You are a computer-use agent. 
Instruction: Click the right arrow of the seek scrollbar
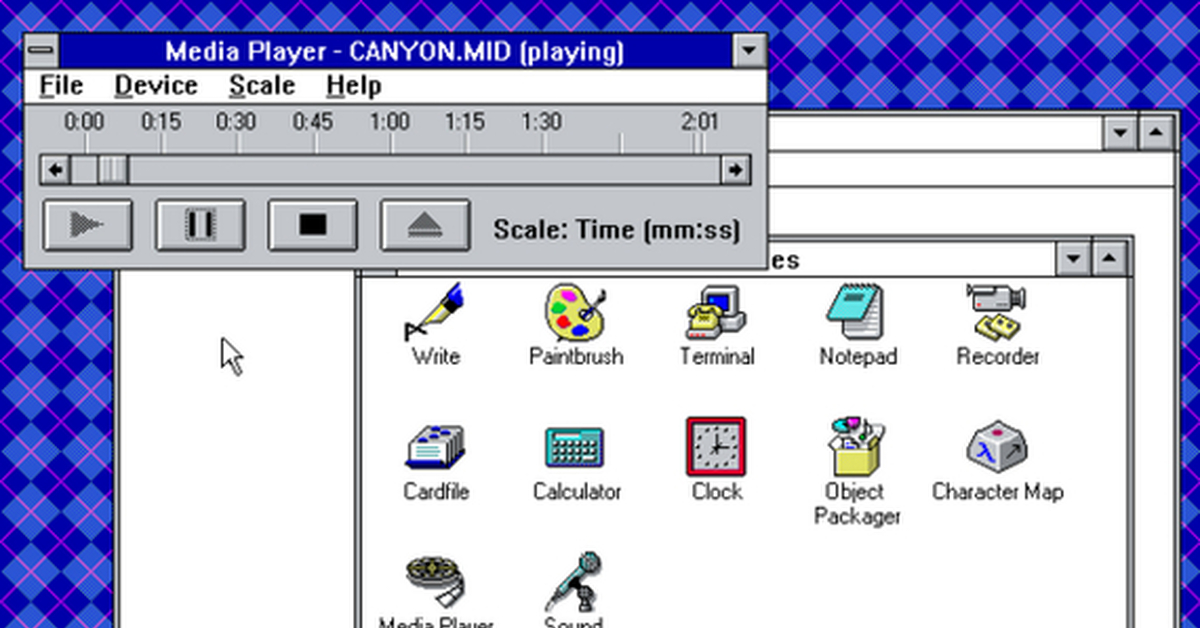coord(736,170)
